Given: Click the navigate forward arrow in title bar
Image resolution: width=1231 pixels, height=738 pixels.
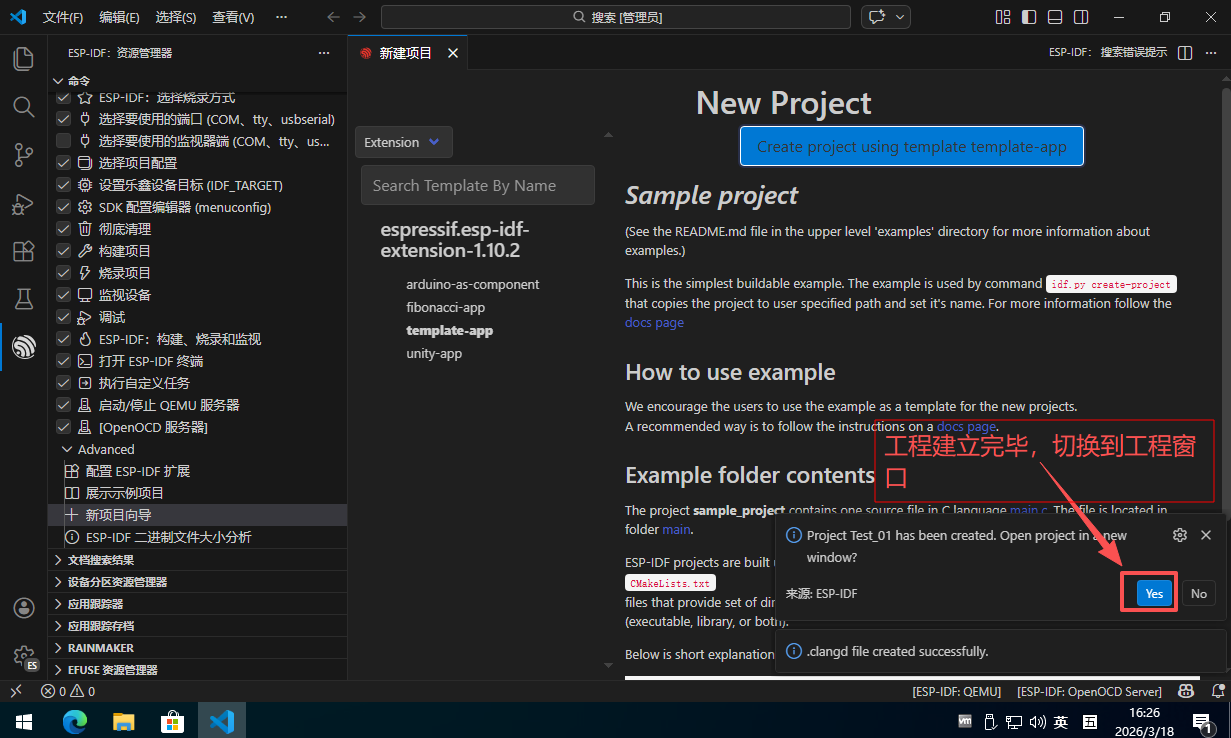Looking at the screenshot, I should [x=360, y=17].
